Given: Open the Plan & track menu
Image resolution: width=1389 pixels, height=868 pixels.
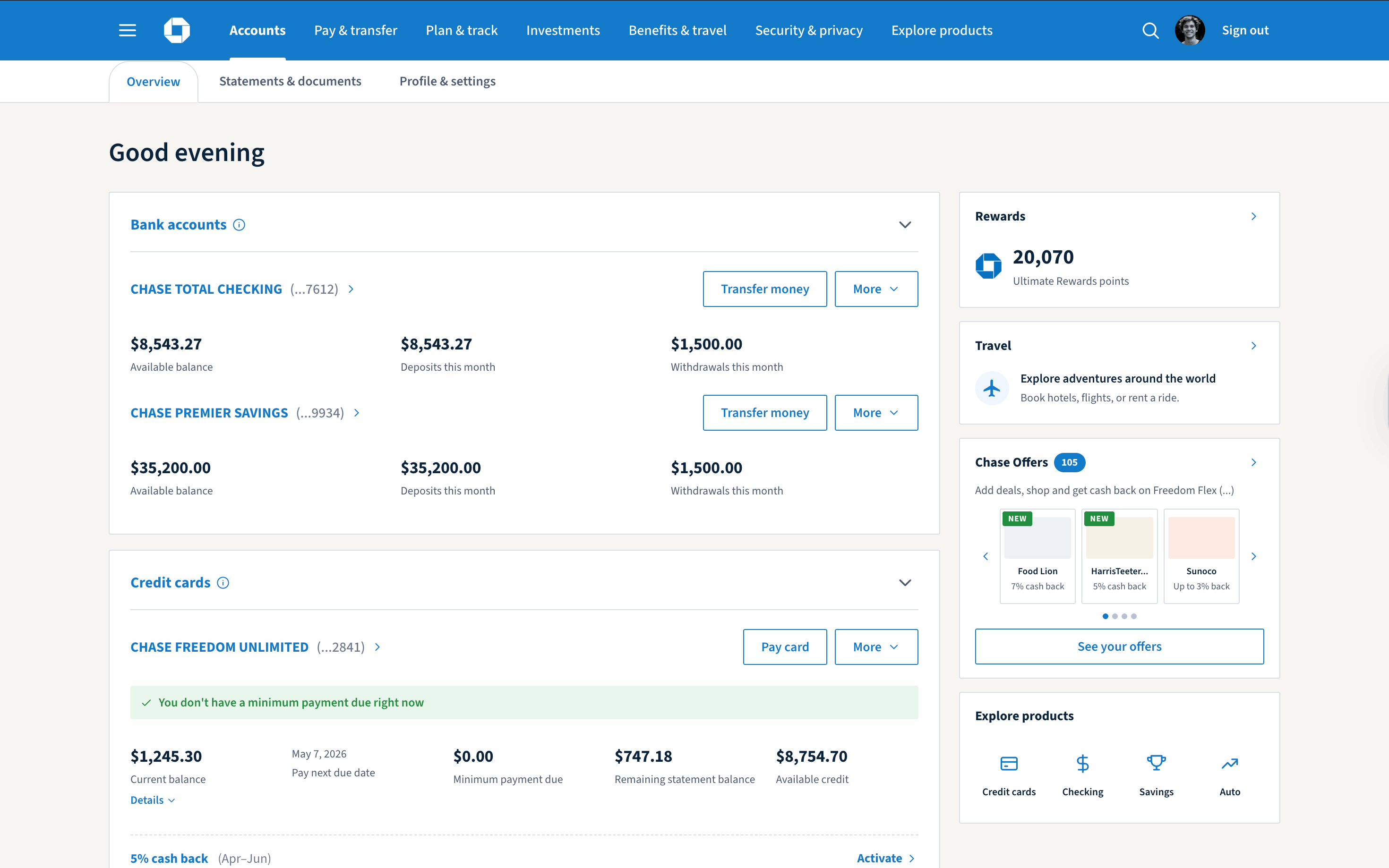Looking at the screenshot, I should pyautogui.click(x=462, y=30).
